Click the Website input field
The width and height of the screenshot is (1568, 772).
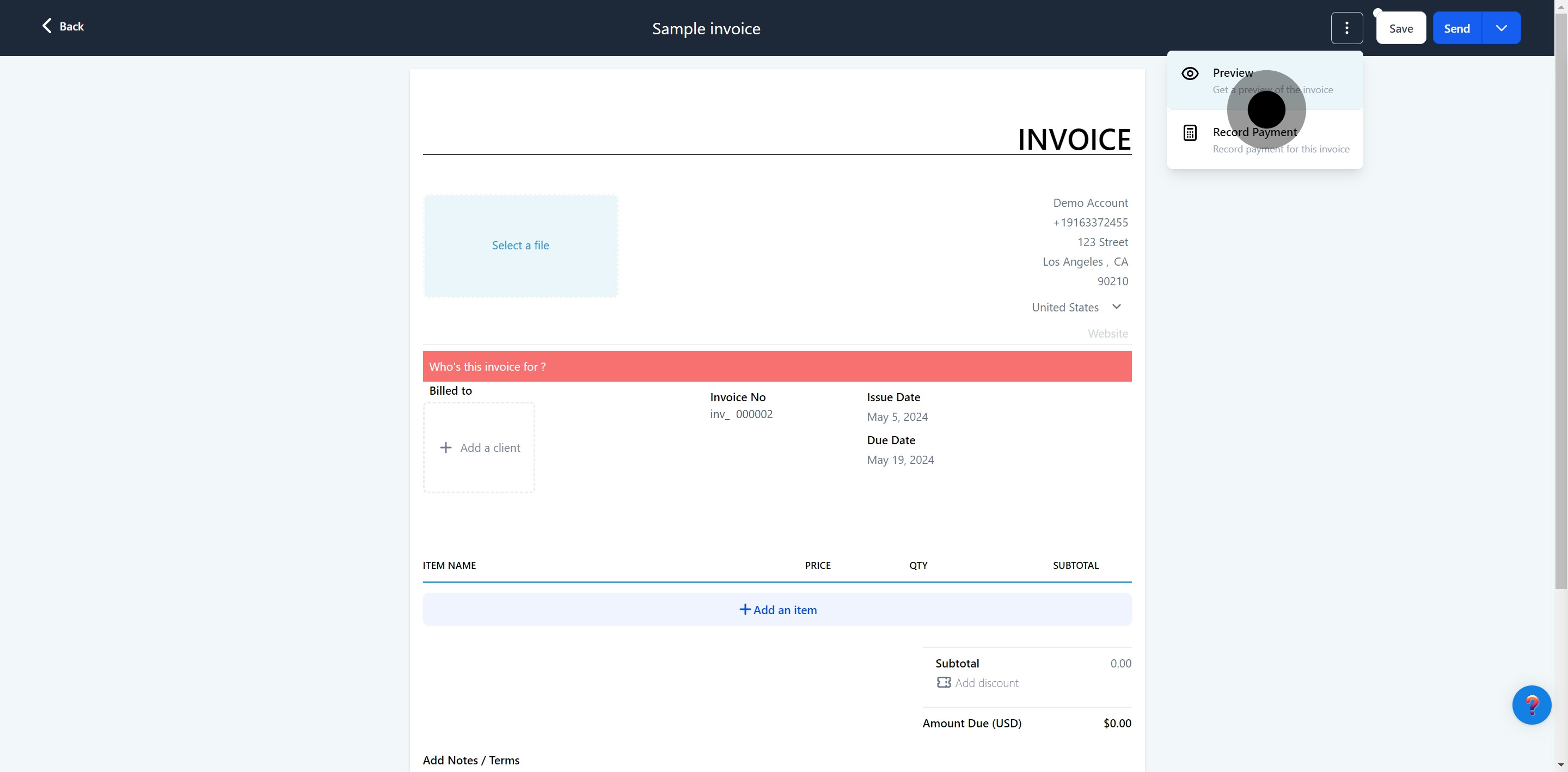(x=1107, y=334)
